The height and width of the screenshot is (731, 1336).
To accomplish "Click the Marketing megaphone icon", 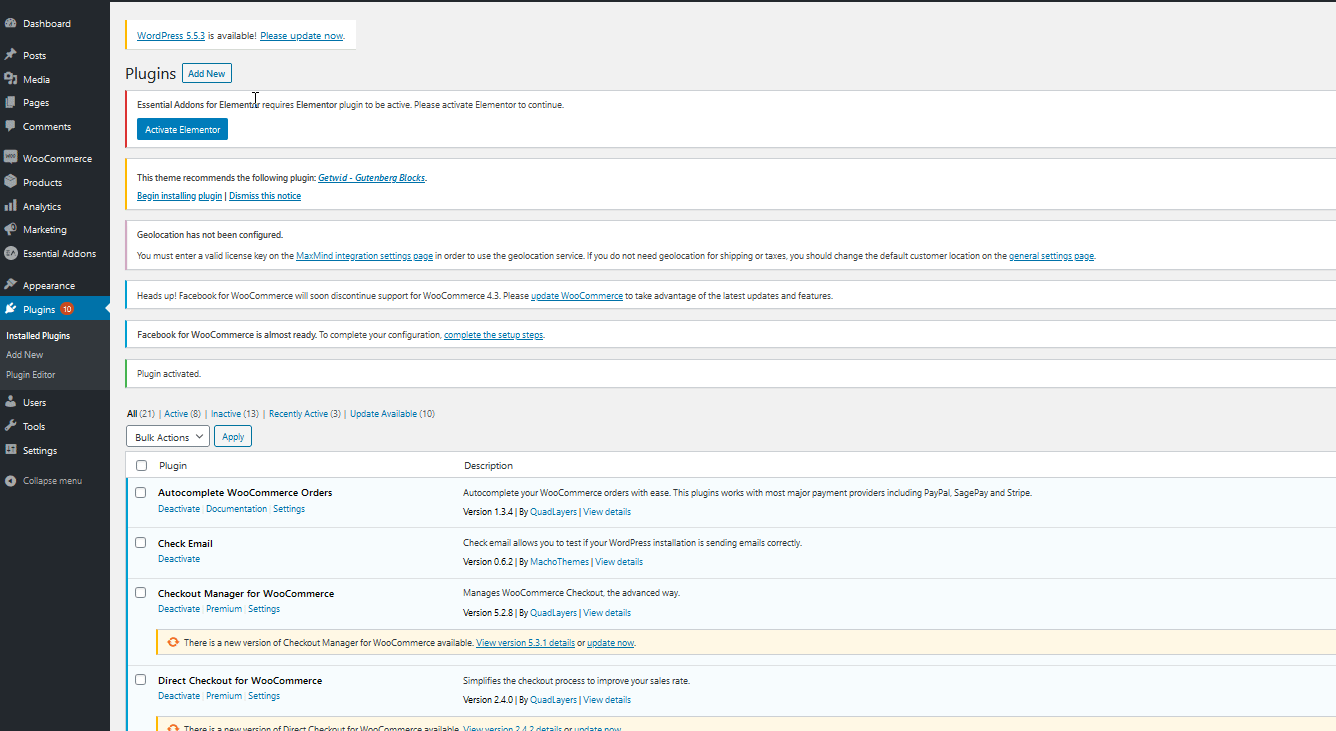I will (x=11, y=229).
